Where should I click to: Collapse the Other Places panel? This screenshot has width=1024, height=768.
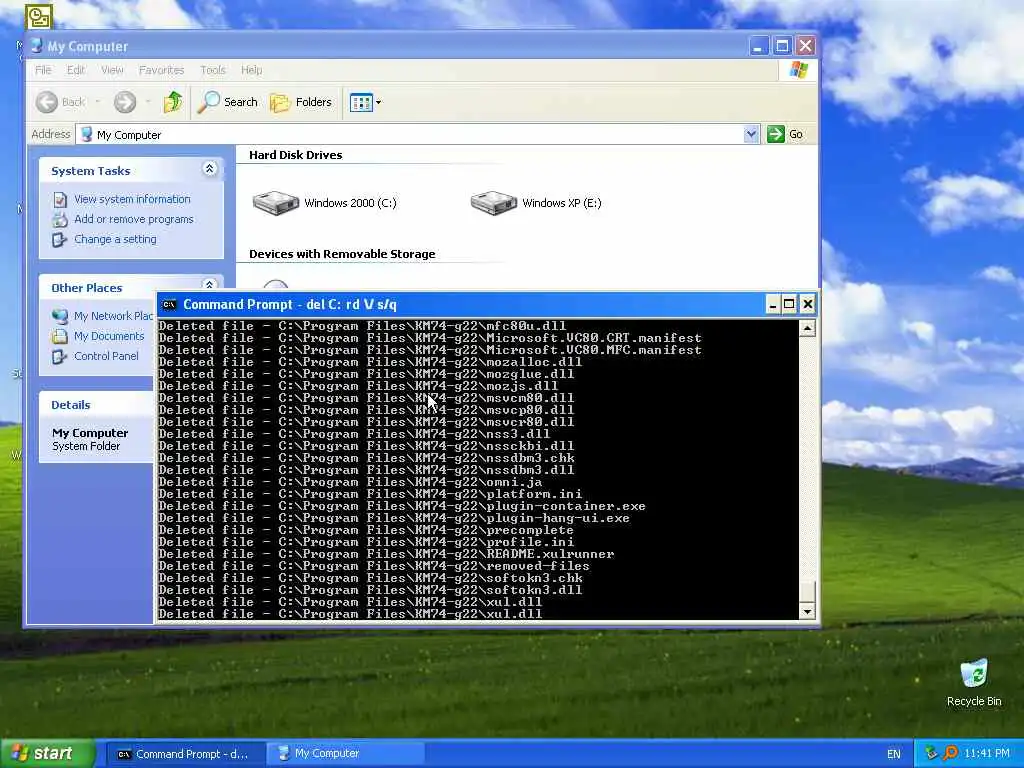(x=209, y=285)
